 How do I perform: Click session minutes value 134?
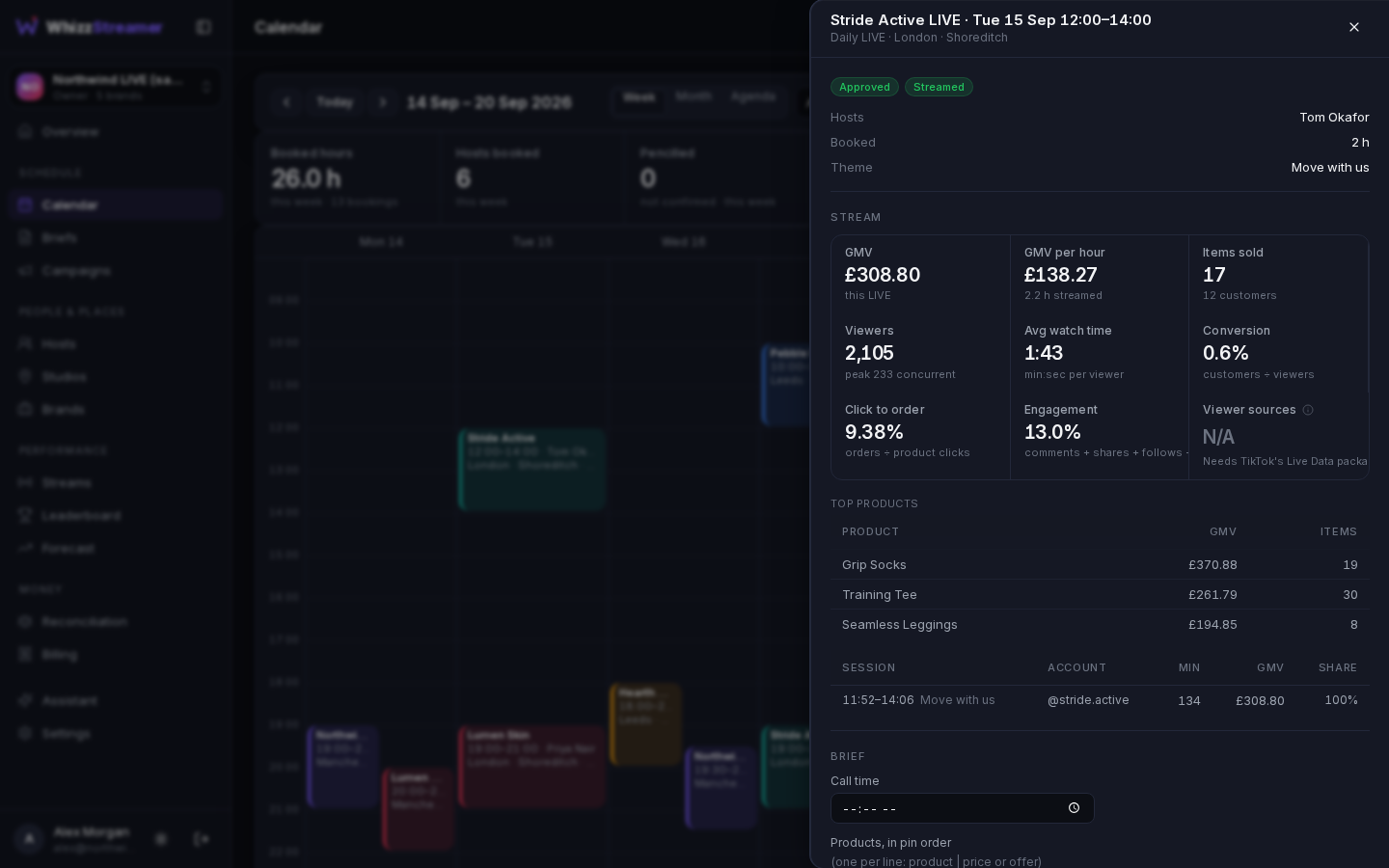(x=1189, y=701)
